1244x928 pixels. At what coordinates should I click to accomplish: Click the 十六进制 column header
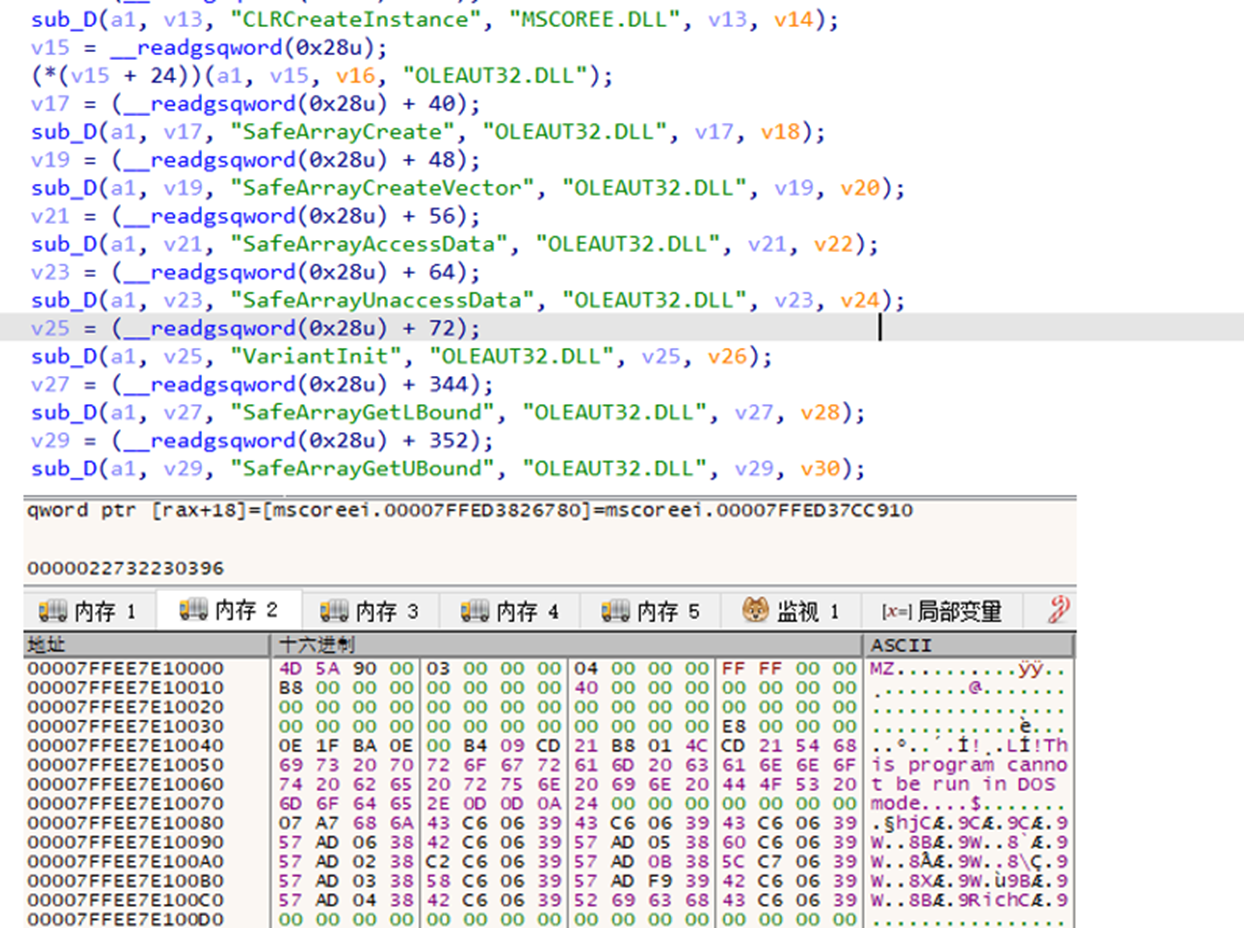(566, 645)
